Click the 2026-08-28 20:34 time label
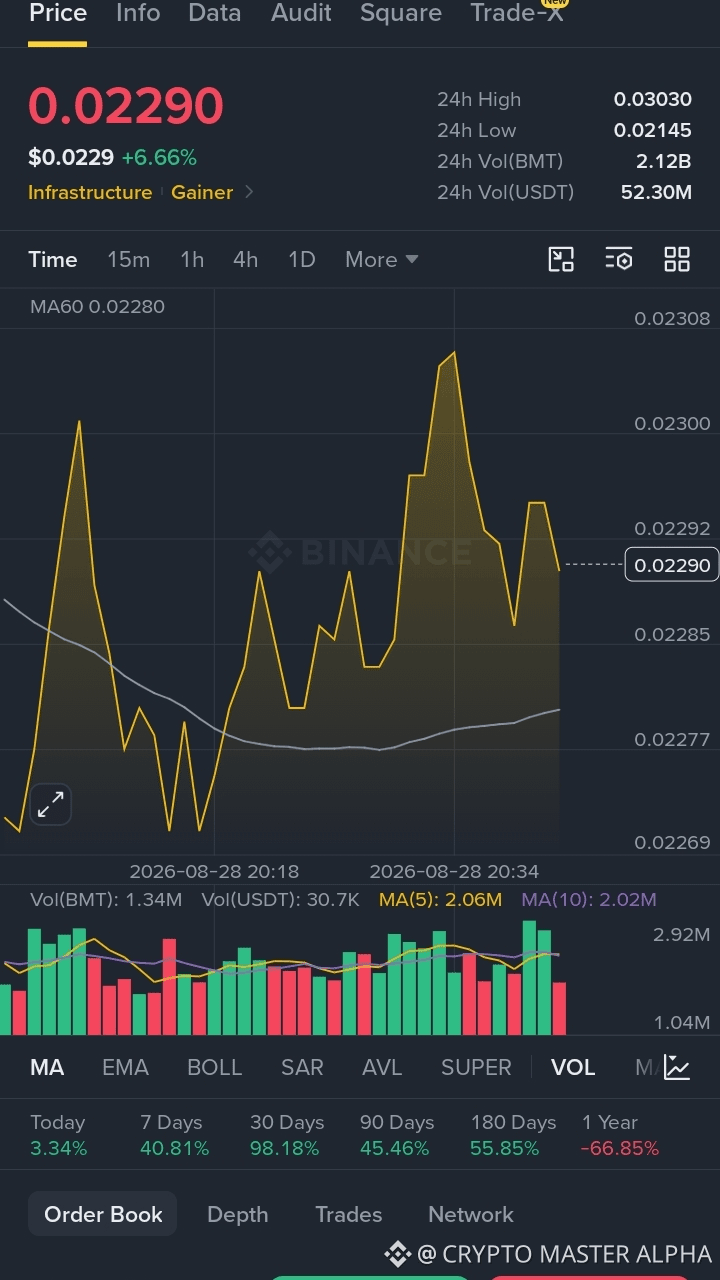Image resolution: width=720 pixels, height=1280 pixels. tap(454, 871)
